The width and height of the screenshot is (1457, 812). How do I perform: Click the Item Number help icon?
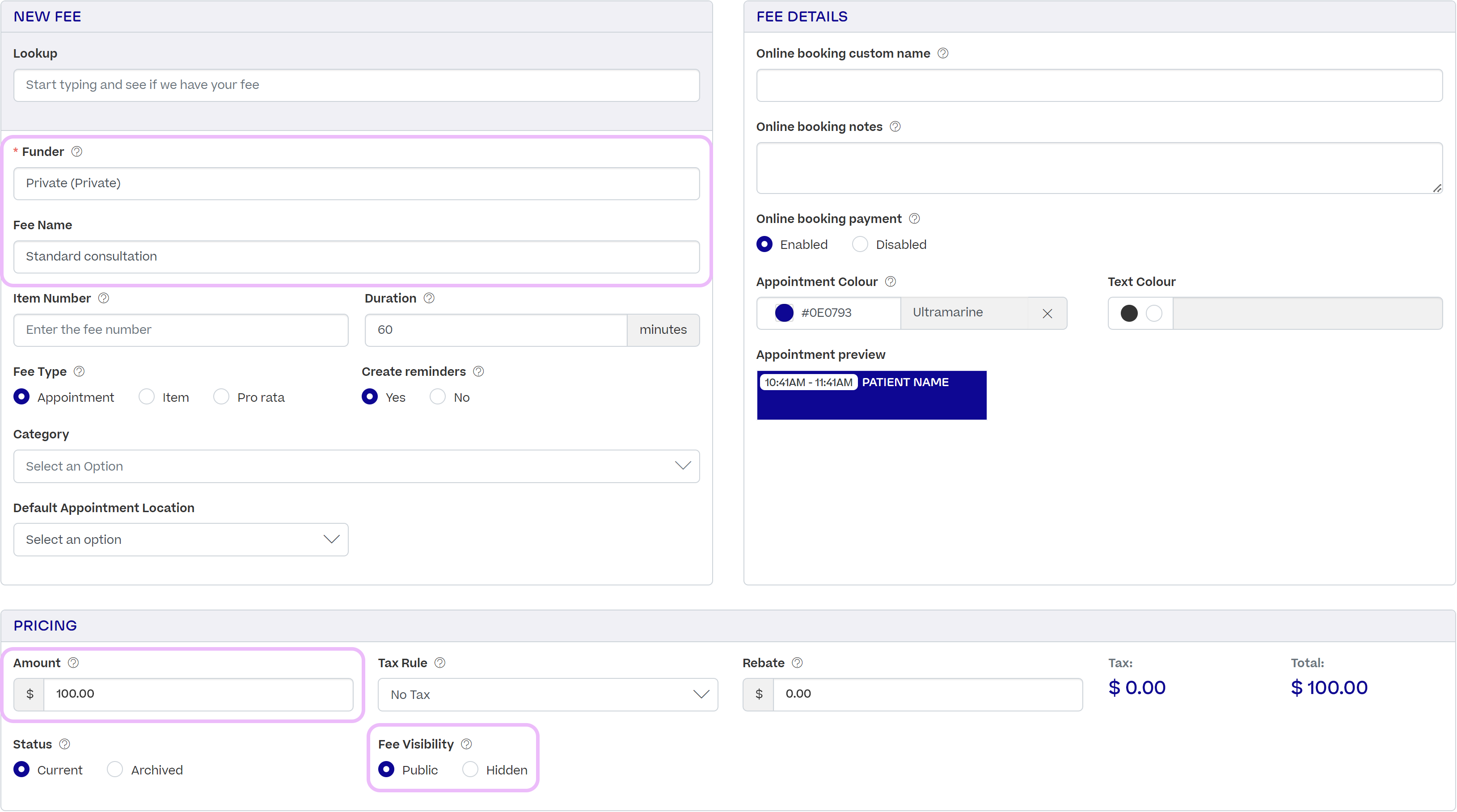click(104, 298)
